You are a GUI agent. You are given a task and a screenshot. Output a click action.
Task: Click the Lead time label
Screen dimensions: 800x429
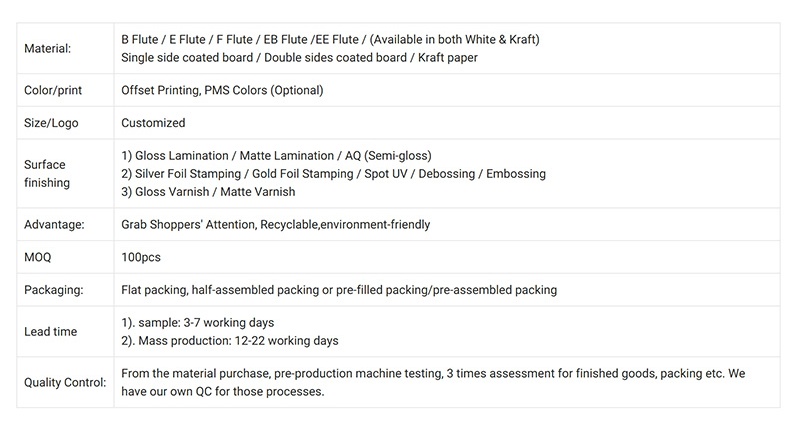[51, 332]
